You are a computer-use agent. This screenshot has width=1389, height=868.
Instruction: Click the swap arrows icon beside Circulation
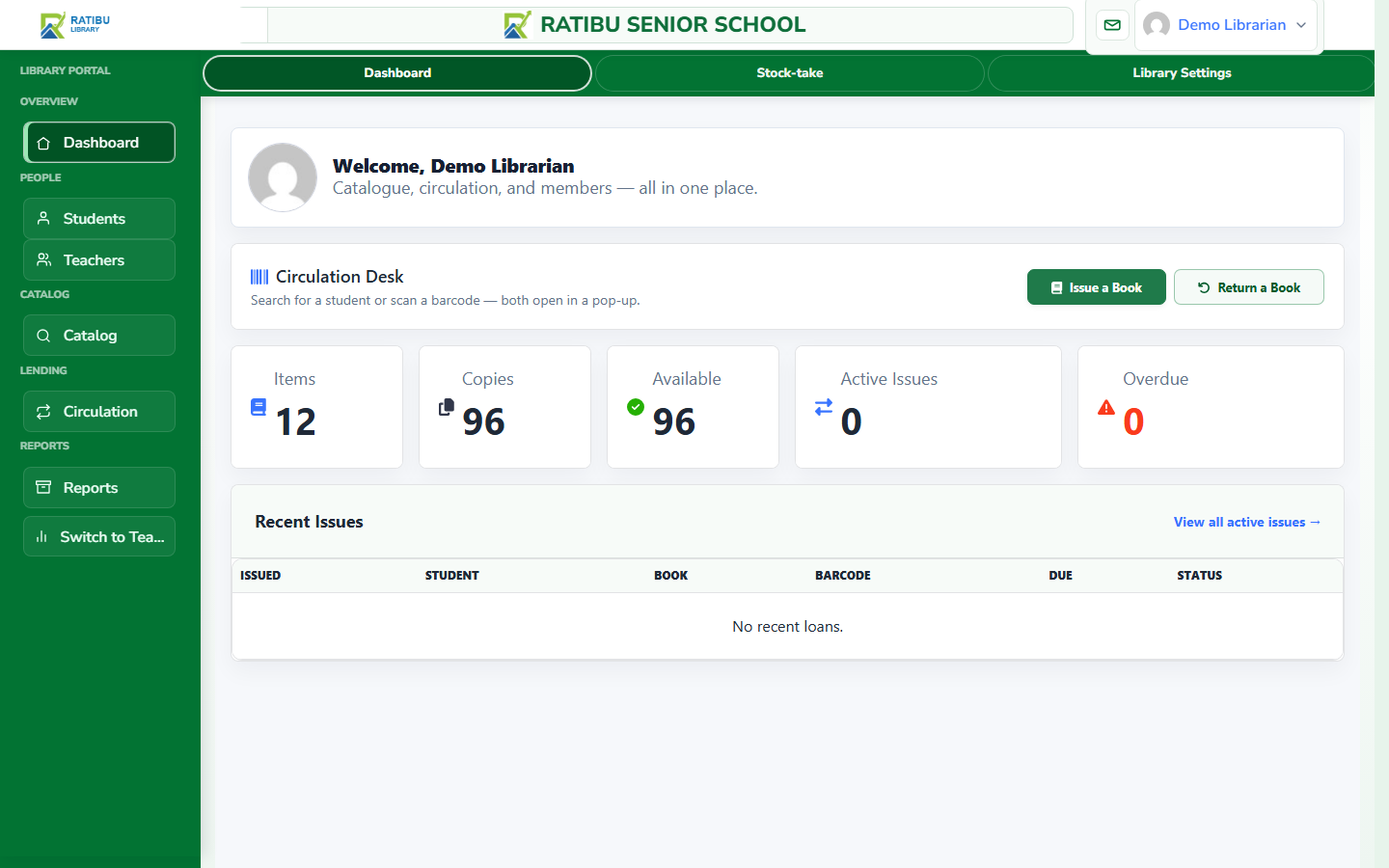coord(43,412)
